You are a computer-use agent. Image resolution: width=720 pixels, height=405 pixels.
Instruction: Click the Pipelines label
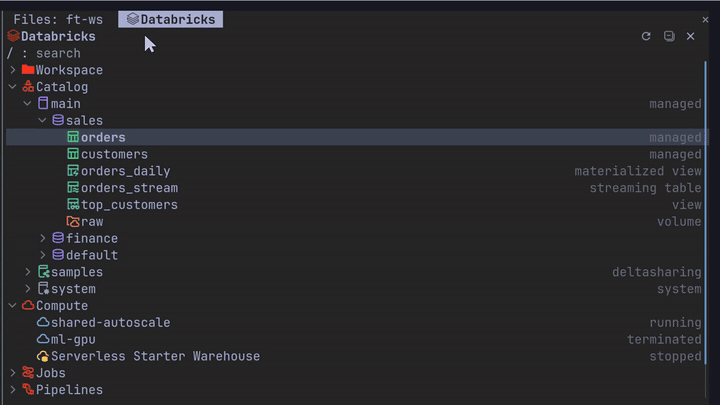coord(69,389)
